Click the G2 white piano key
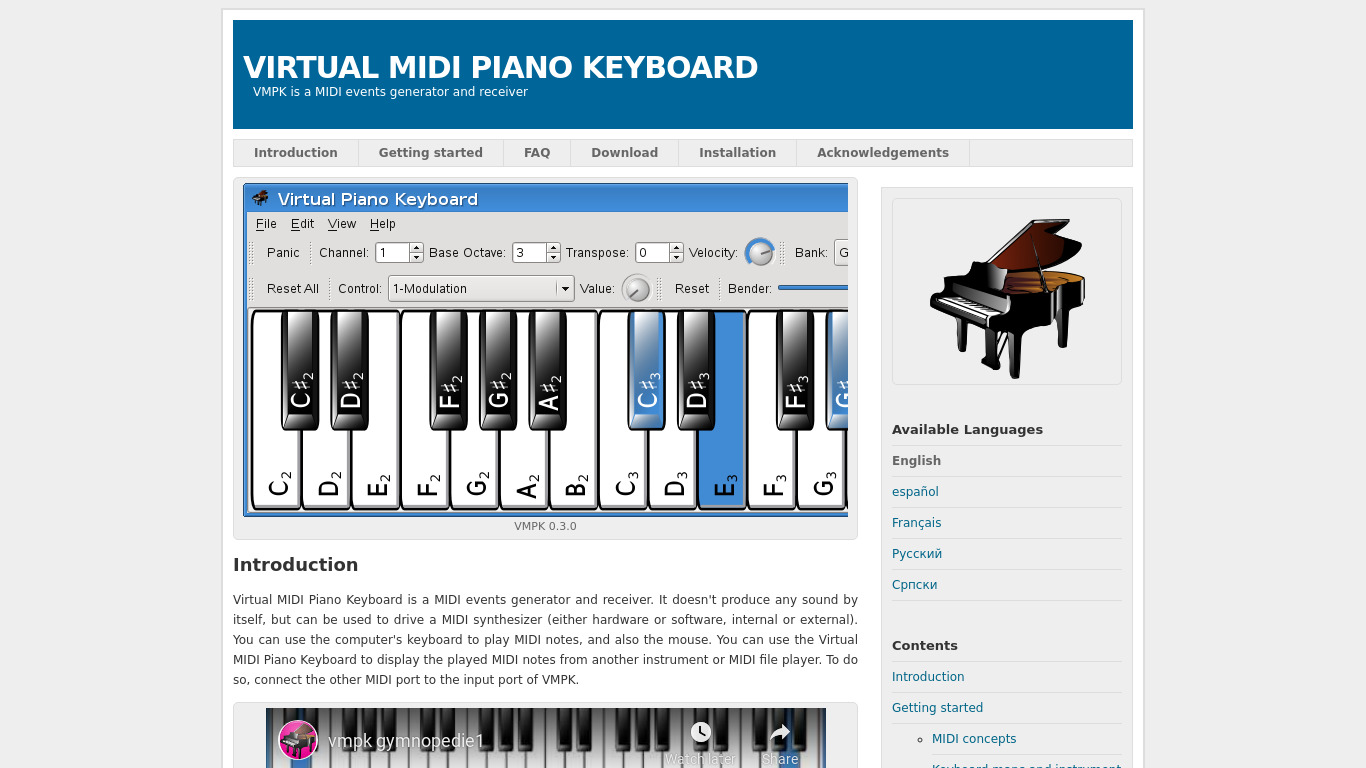 point(474,470)
